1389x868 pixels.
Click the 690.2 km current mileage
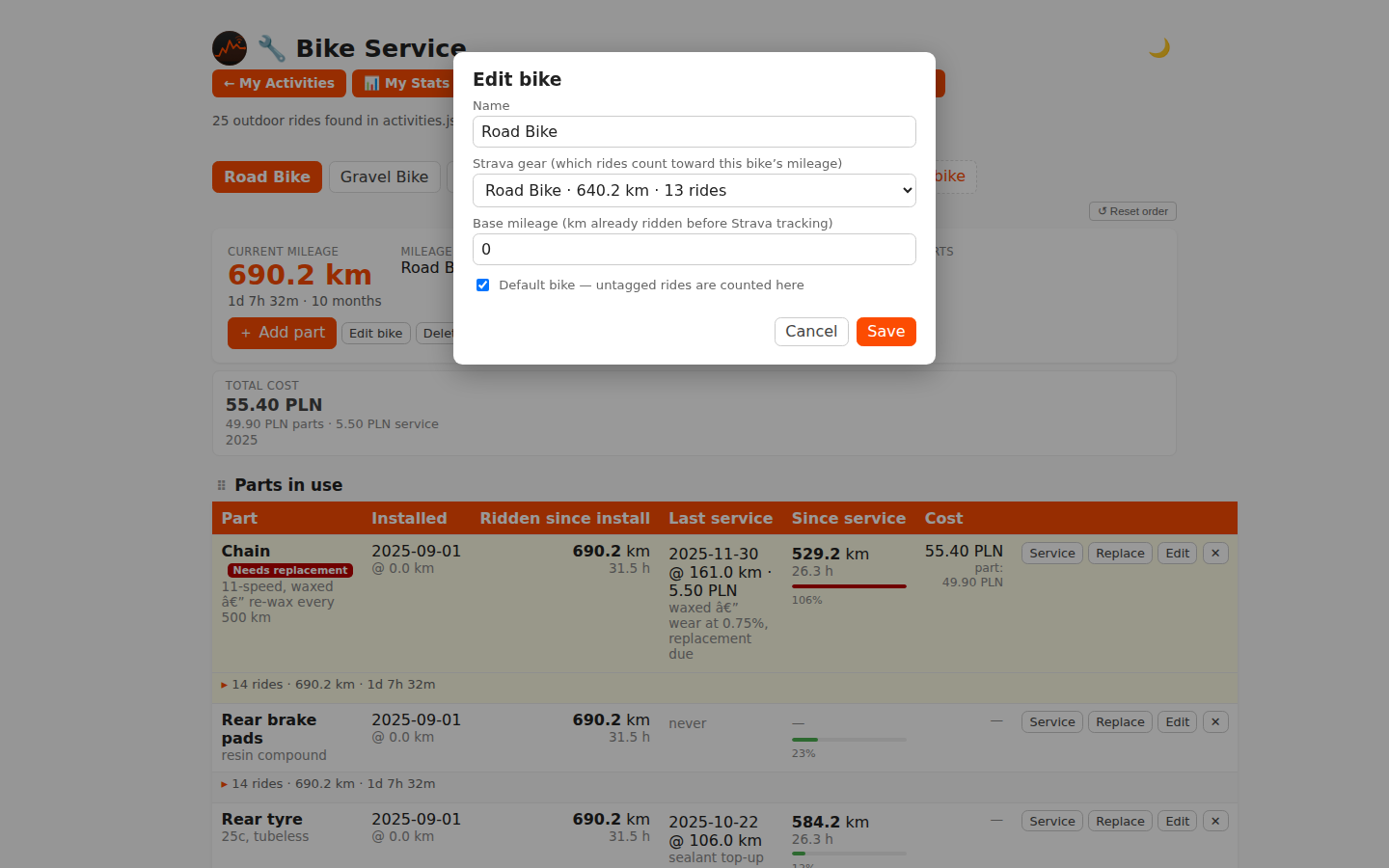point(300,275)
